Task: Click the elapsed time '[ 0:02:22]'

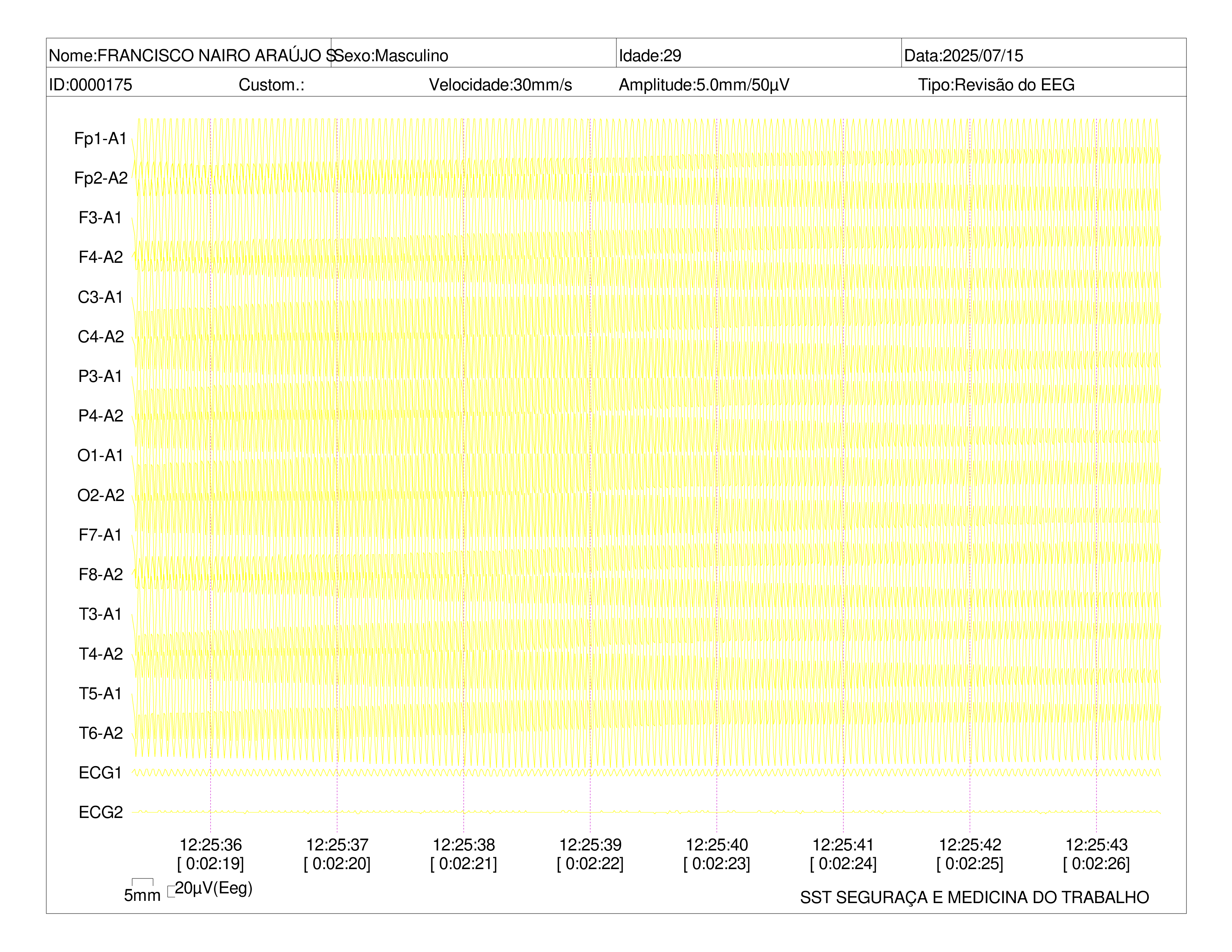Action: (590, 864)
